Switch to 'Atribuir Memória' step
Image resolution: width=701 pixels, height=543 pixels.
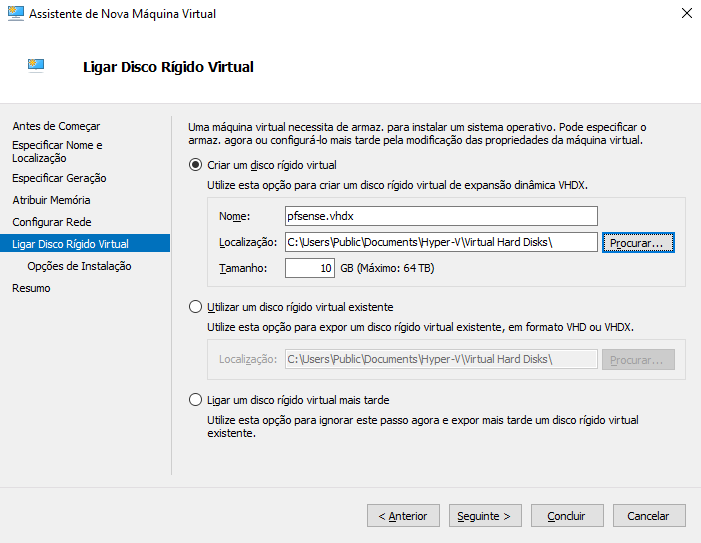coord(51,200)
